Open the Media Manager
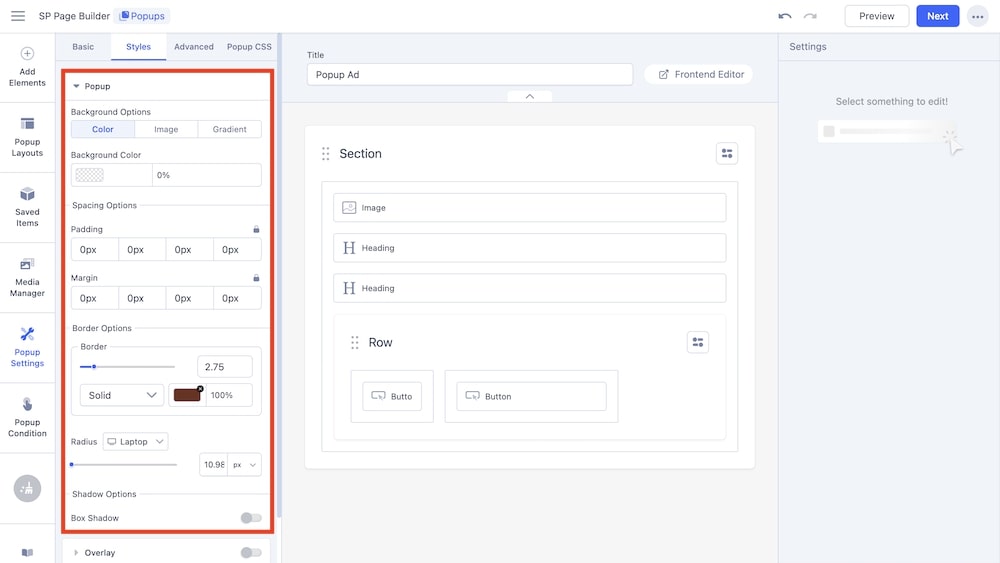 point(27,276)
